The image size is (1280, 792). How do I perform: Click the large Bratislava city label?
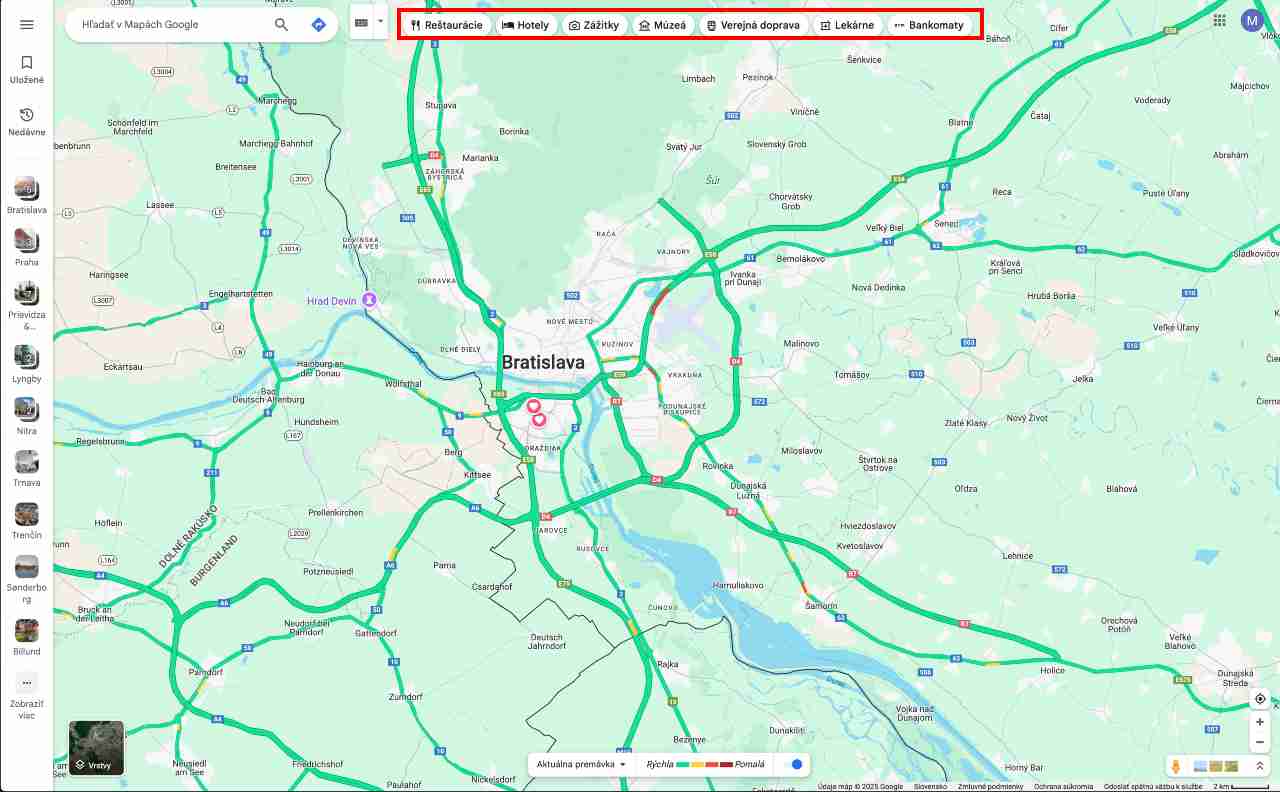click(543, 362)
